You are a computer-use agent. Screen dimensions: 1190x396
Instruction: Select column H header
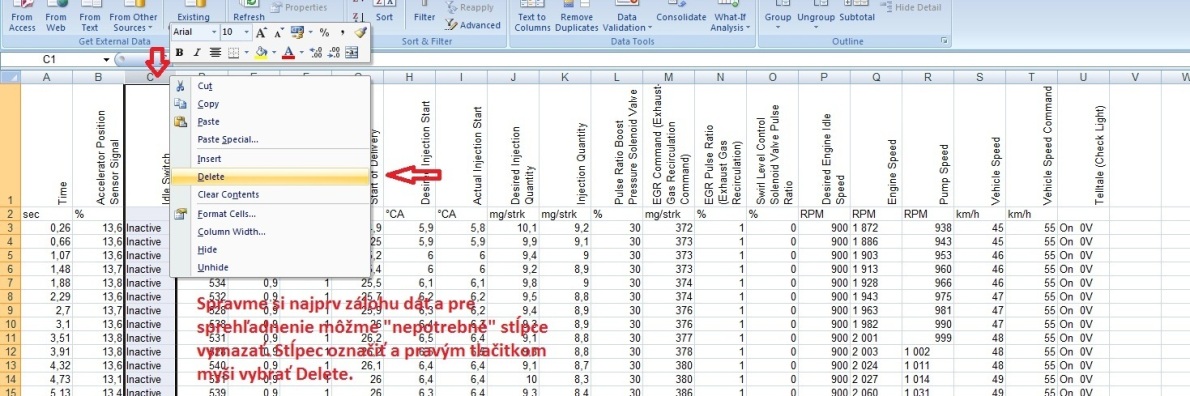(410, 77)
